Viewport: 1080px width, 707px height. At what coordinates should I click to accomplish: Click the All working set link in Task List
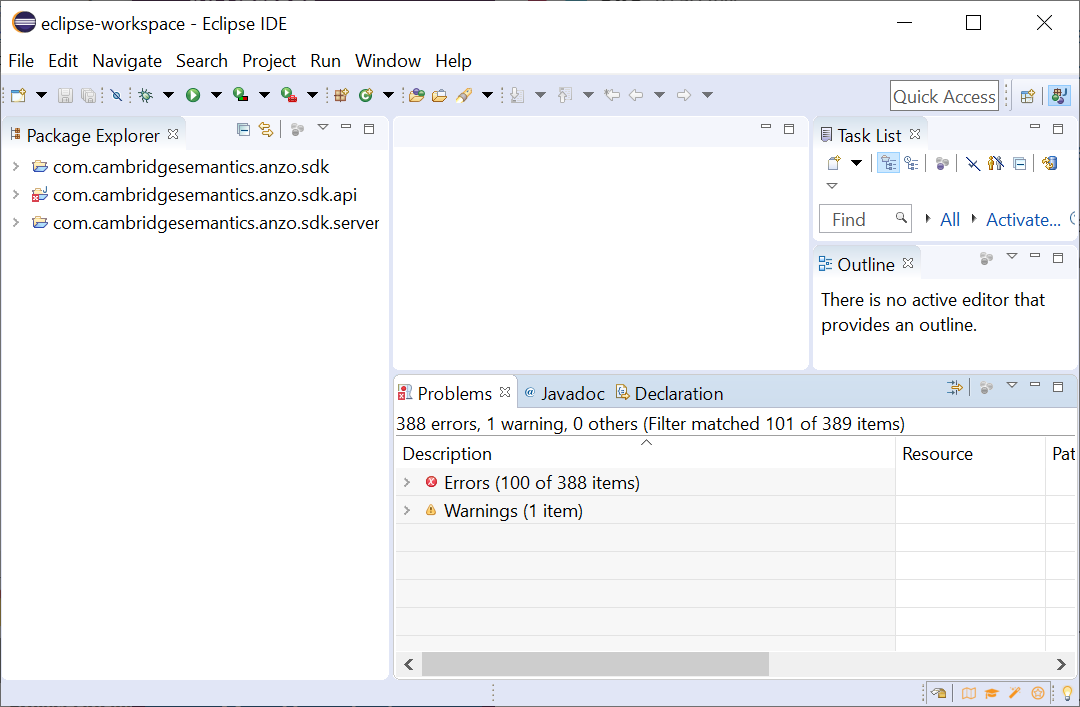[x=950, y=220]
